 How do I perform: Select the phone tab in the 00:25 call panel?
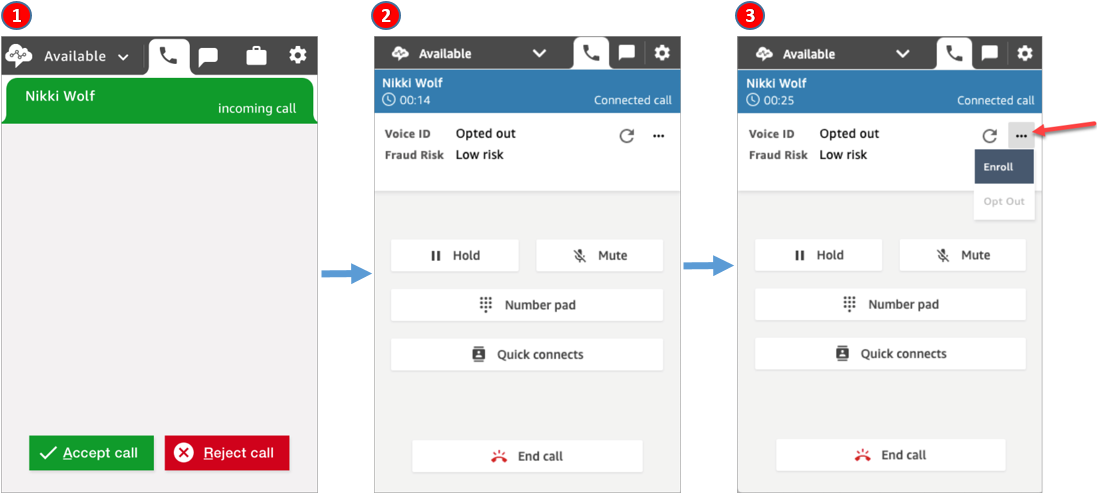[x=954, y=54]
